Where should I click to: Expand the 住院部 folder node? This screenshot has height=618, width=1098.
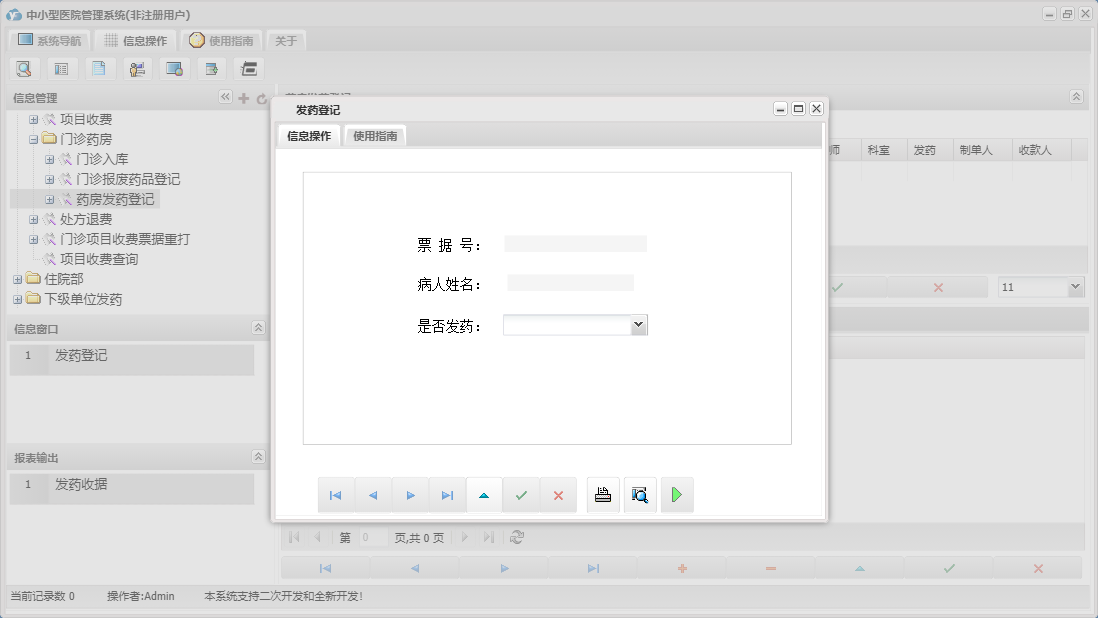pyautogui.click(x=16, y=279)
